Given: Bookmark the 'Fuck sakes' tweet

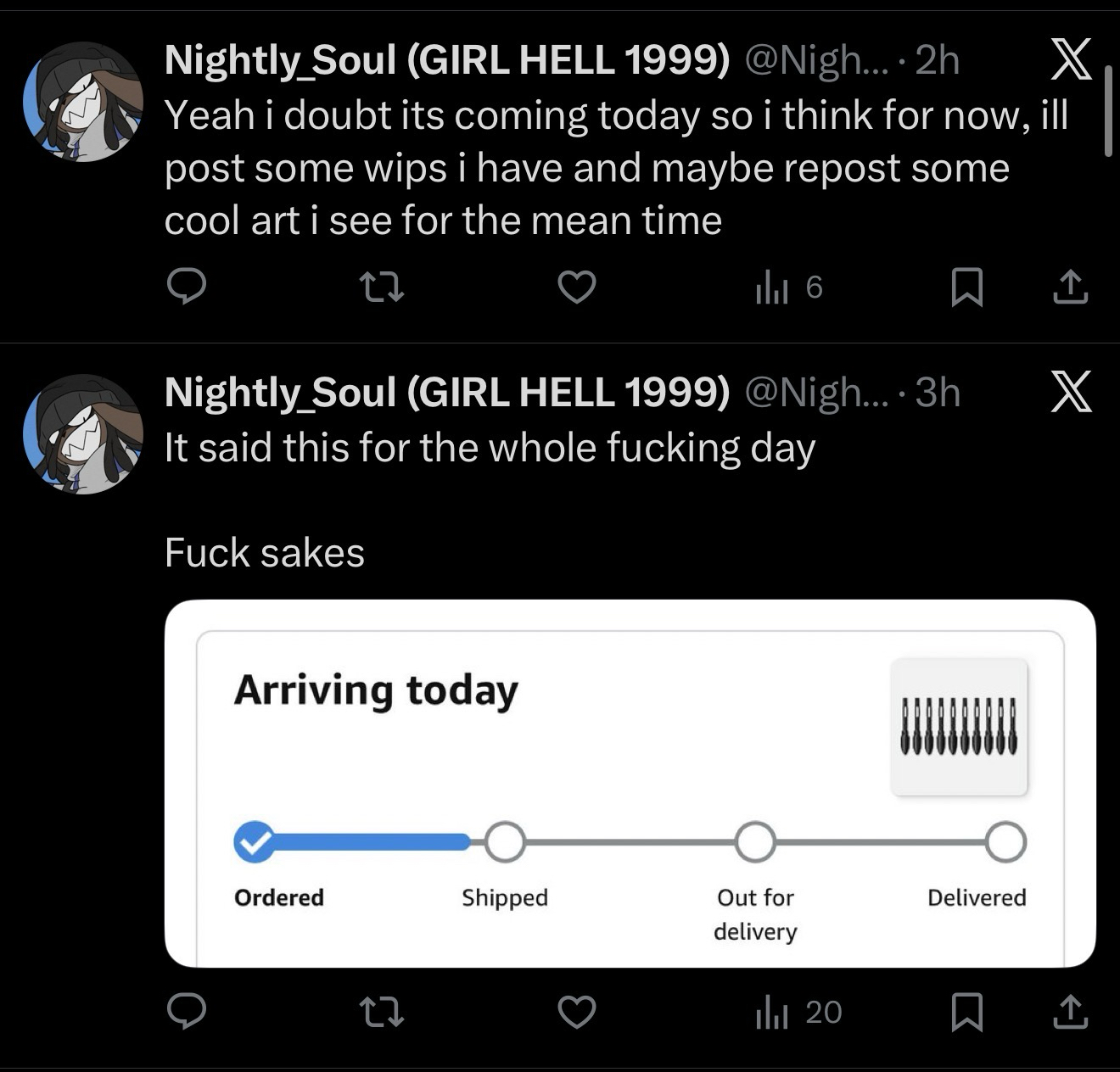Looking at the screenshot, I should [966, 1012].
